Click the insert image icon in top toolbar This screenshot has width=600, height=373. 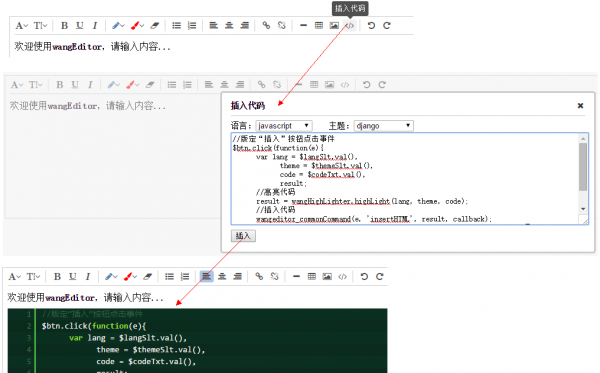tap(334, 26)
